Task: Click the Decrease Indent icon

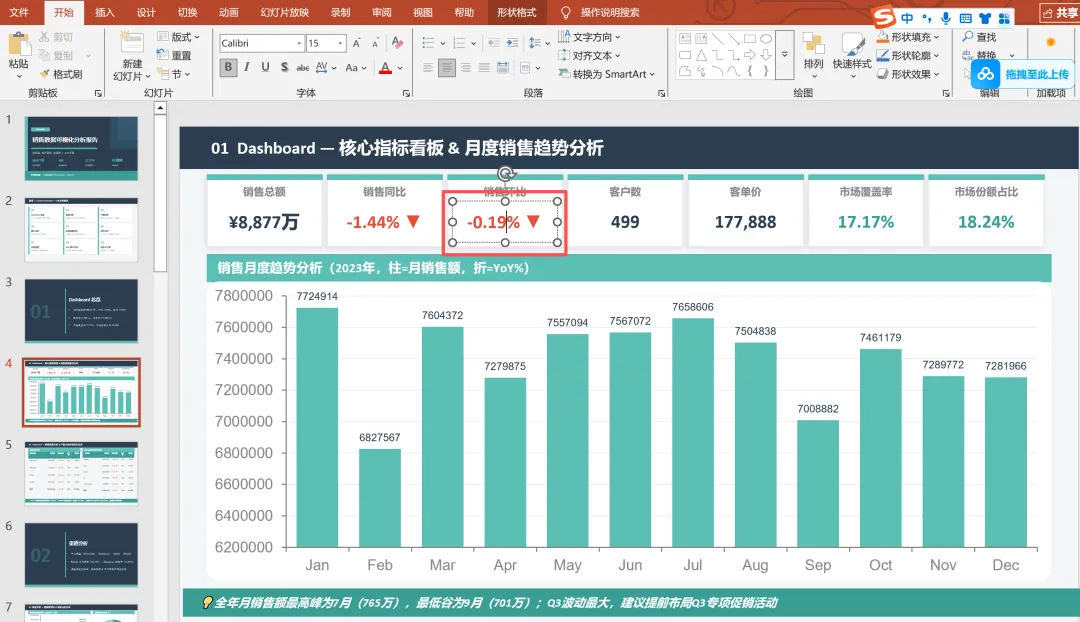Action: click(493, 43)
